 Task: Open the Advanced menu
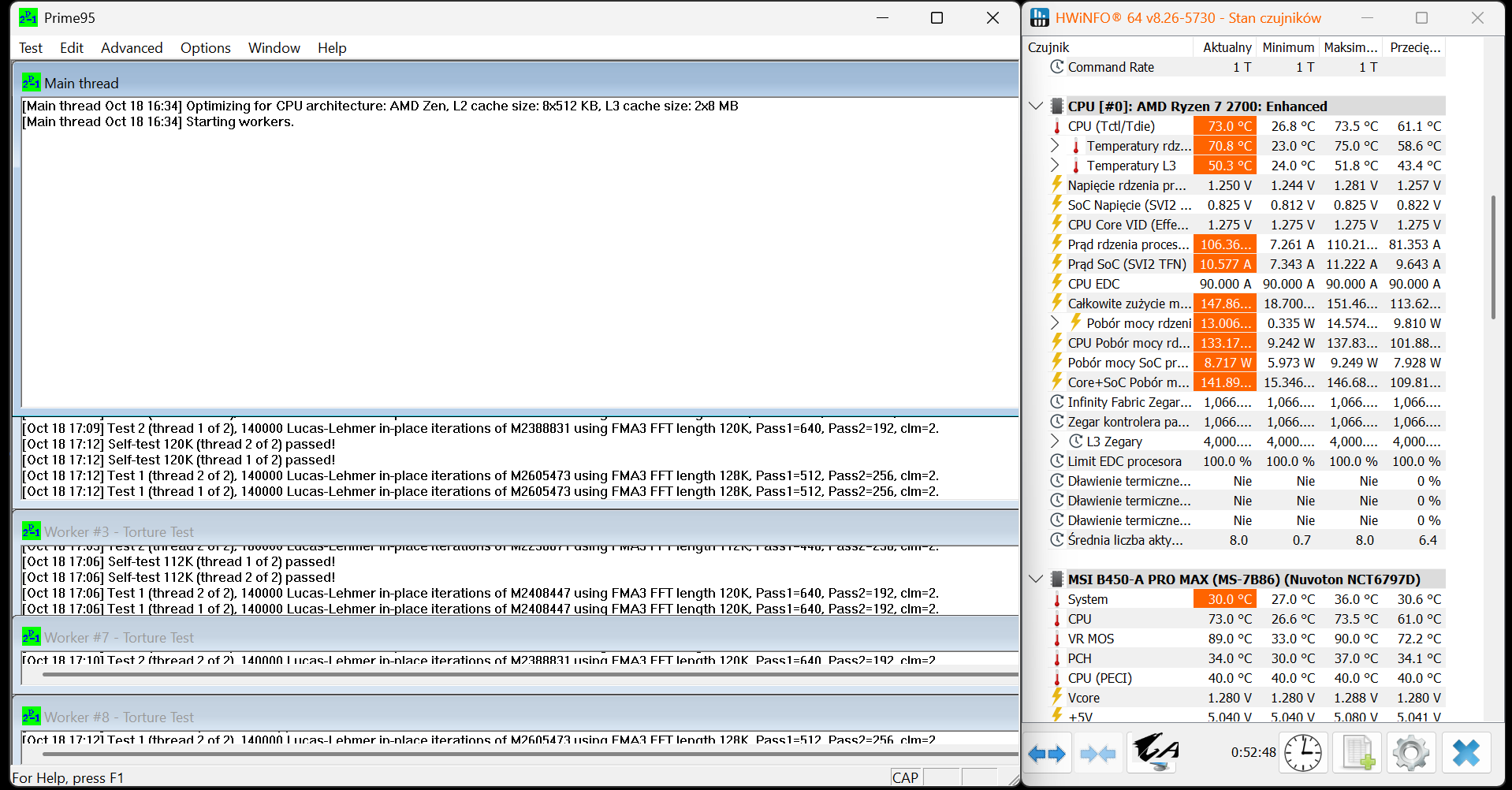pyautogui.click(x=132, y=48)
